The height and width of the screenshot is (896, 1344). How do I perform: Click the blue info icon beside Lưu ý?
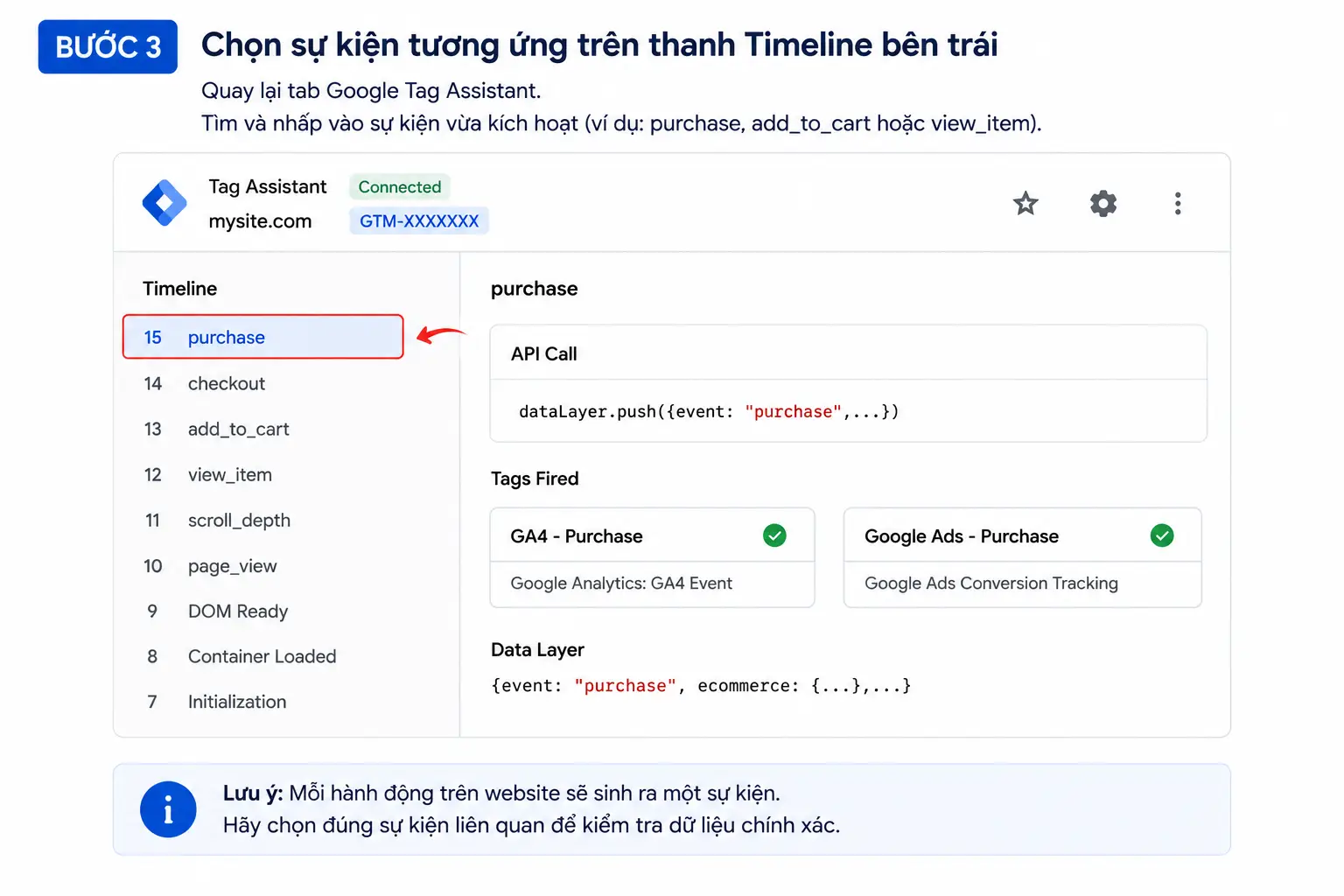point(168,809)
